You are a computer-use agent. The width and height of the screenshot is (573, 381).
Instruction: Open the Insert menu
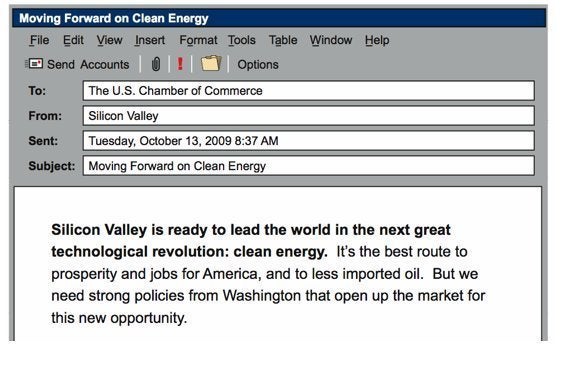[x=150, y=40]
